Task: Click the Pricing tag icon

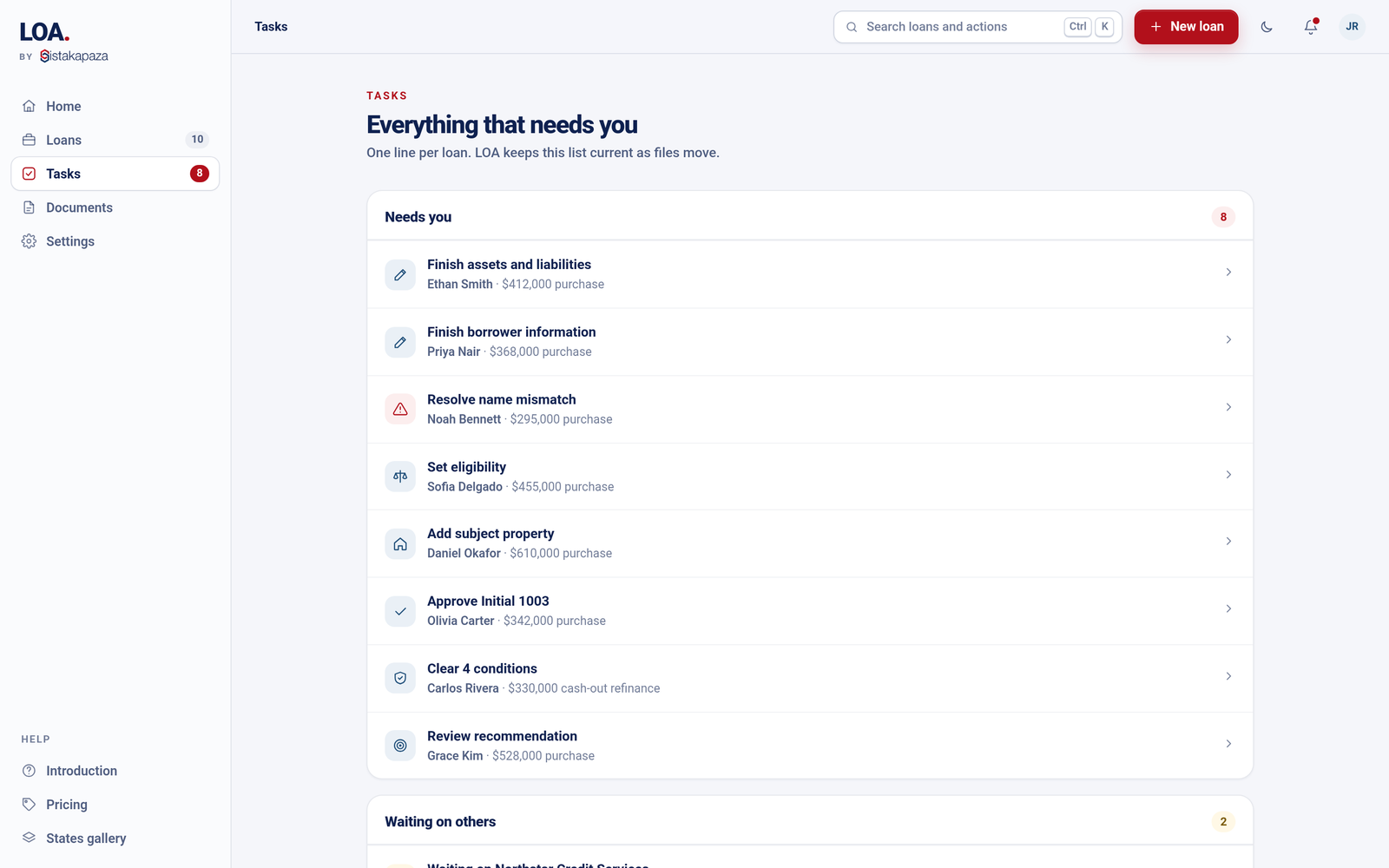Action: (x=29, y=805)
